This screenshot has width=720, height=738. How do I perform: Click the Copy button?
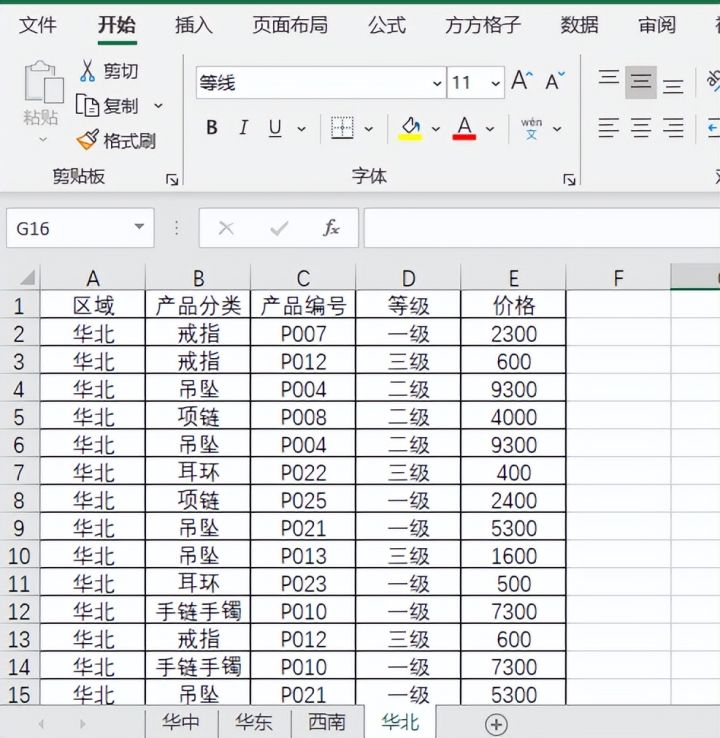pos(108,105)
